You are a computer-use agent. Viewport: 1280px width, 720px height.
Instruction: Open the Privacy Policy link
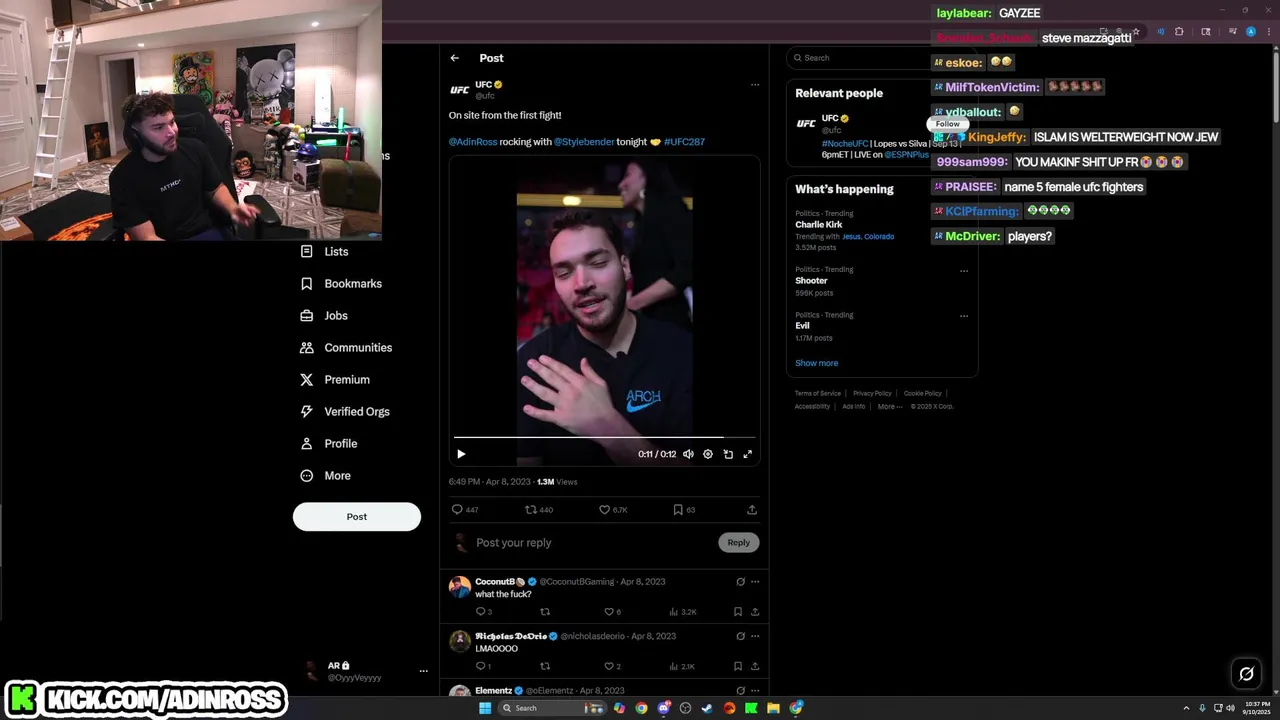click(872, 394)
